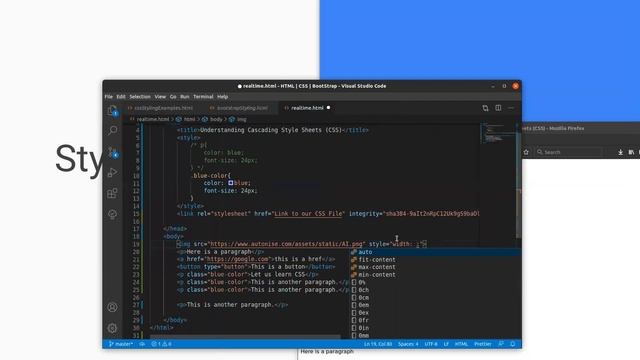
Task: Click the UTF-8 encoding in status bar
Action: tap(431, 344)
